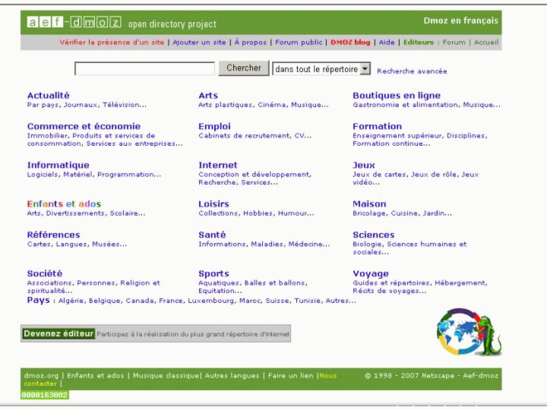Open the Loisirs category
547x410 pixels.
pos(213,204)
